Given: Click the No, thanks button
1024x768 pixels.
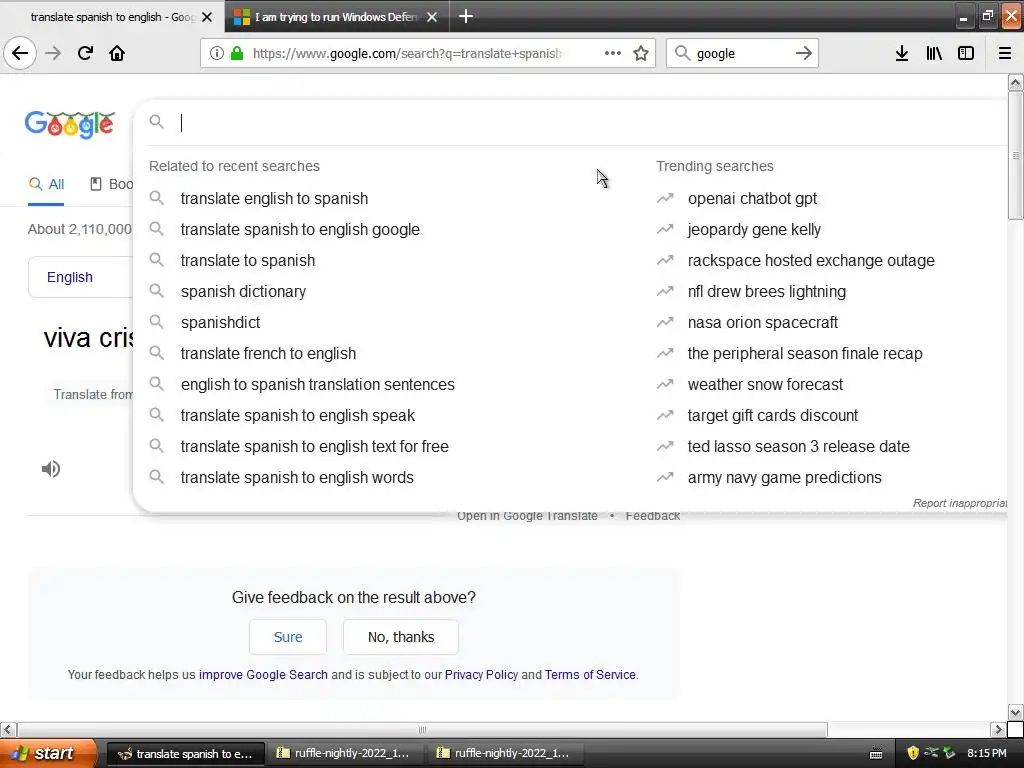Looking at the screenshot, I should tap(401, 637).
